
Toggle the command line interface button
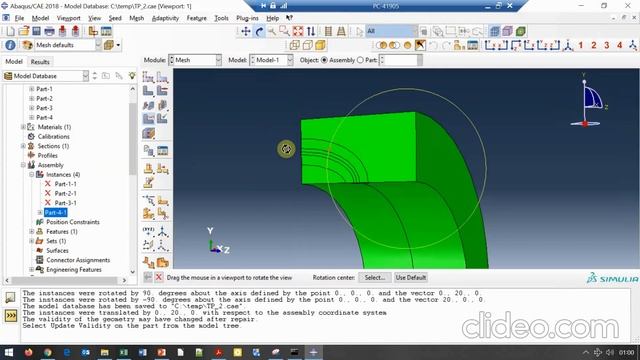10,316
